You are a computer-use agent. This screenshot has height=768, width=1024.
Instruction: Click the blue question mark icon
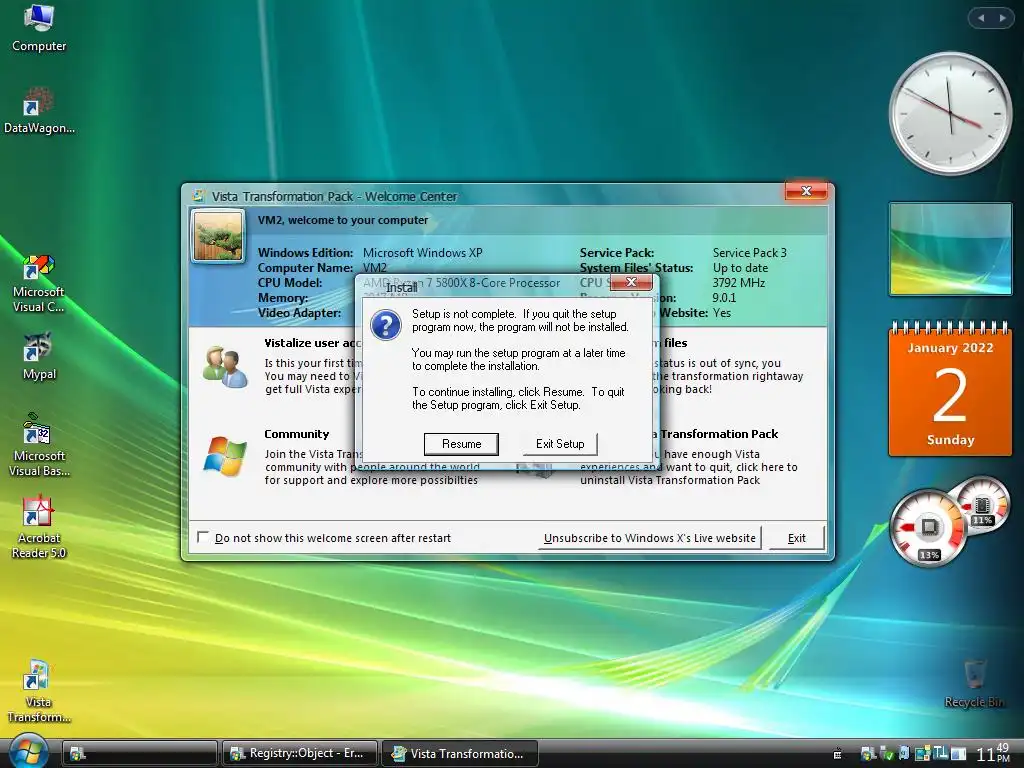pos(386,325)
